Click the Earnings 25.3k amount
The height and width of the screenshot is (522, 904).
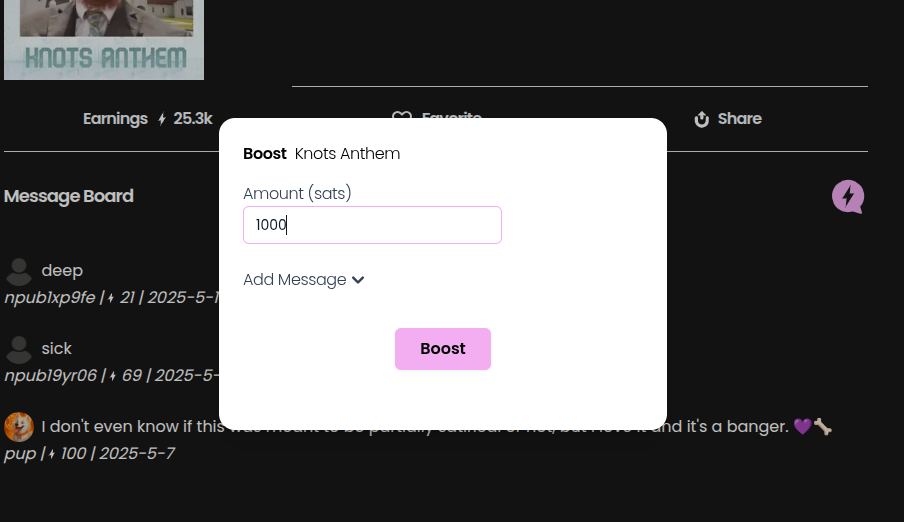[x=193, y=119]
